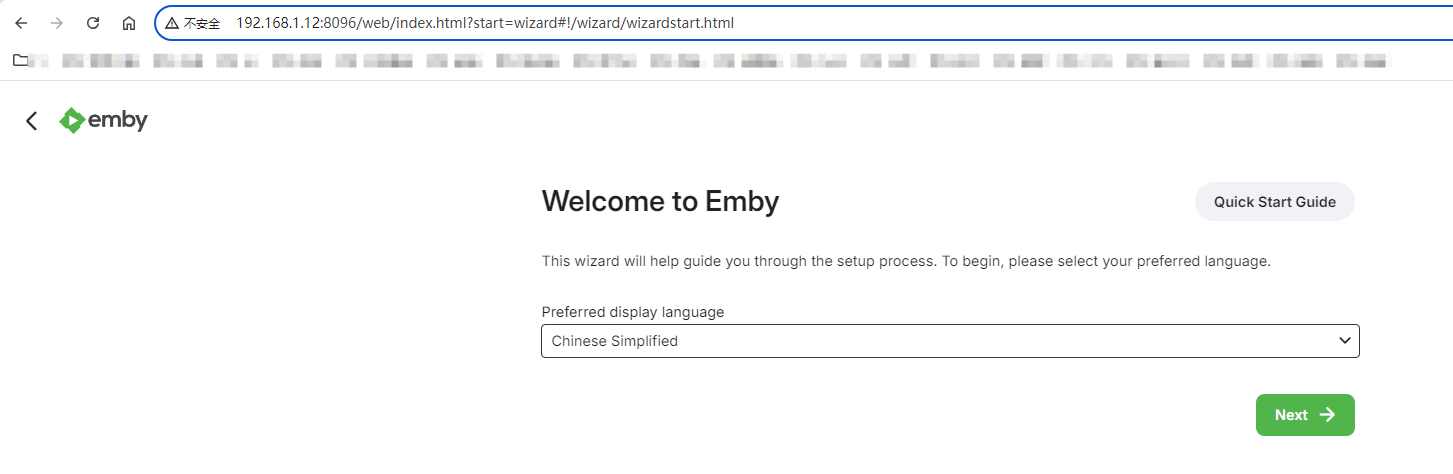Reload the page with refresh icon

(93, 23)
